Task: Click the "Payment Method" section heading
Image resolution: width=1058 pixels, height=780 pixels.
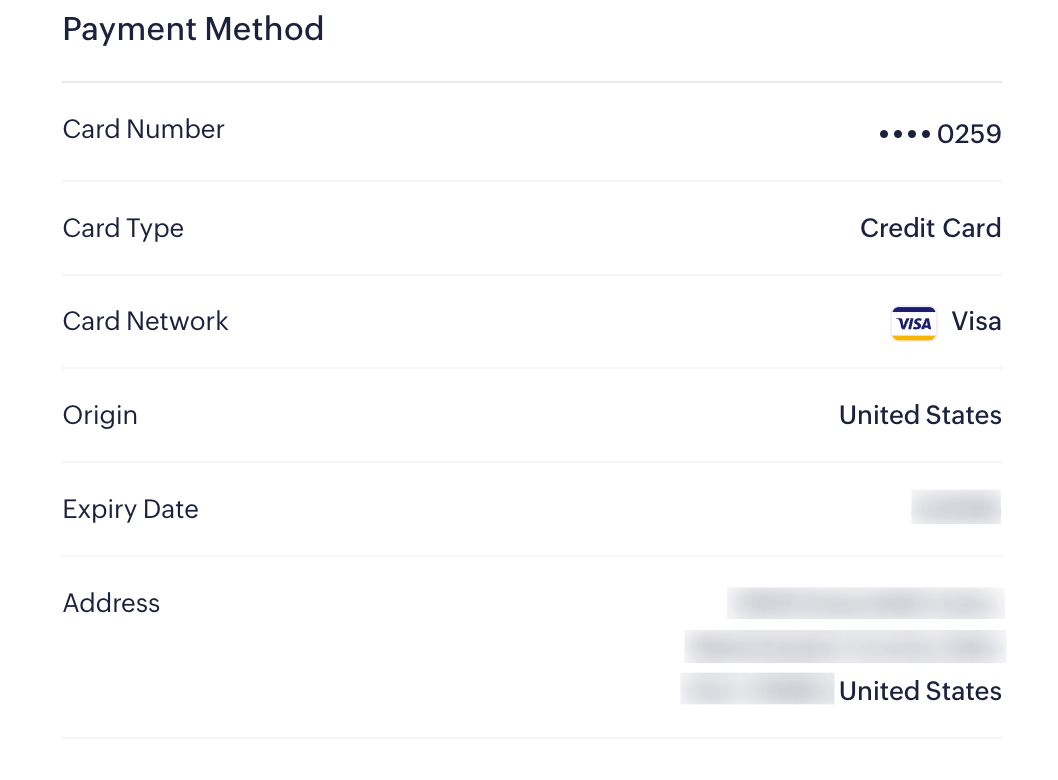Action: [x=193, y=29]
